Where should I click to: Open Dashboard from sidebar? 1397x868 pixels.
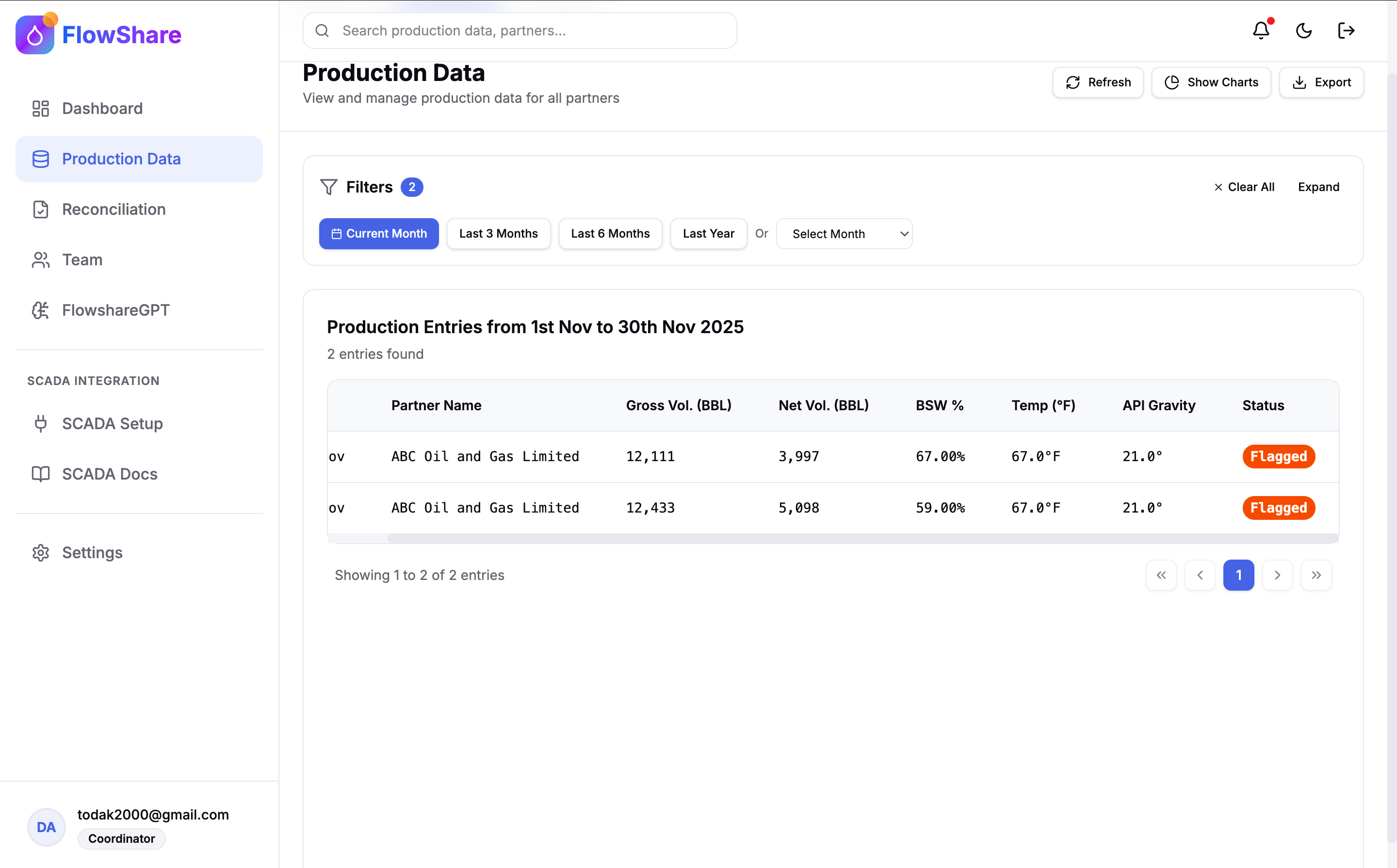tap(102, 109)
